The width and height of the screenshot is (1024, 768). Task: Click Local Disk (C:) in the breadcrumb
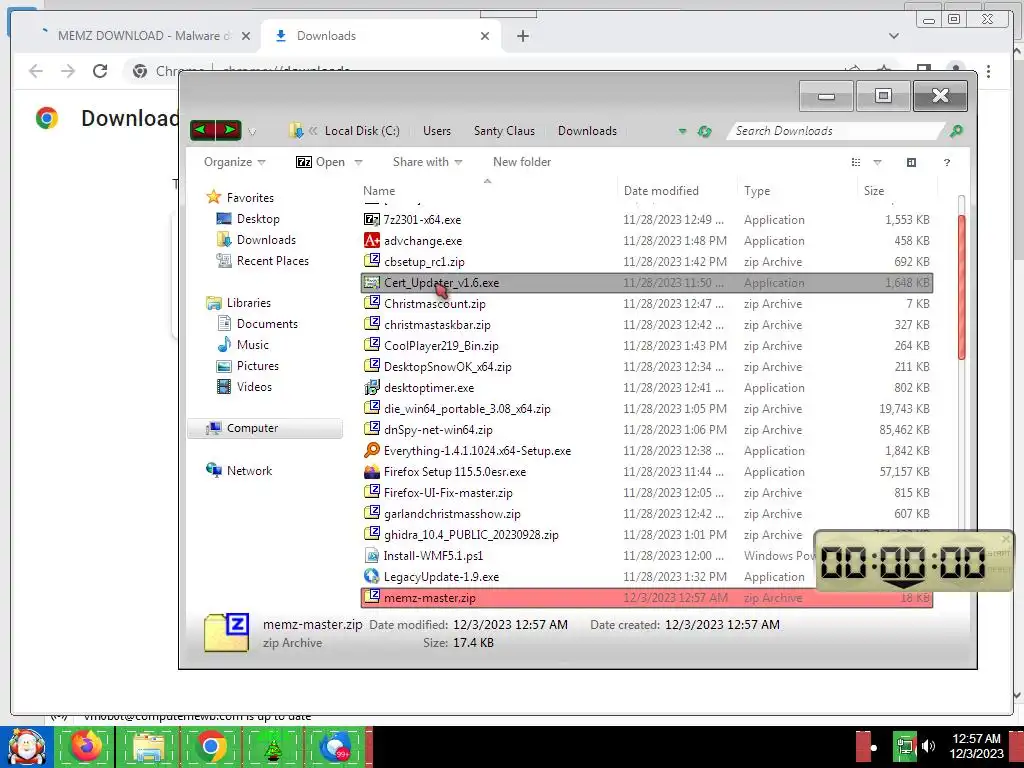[362, 131]
